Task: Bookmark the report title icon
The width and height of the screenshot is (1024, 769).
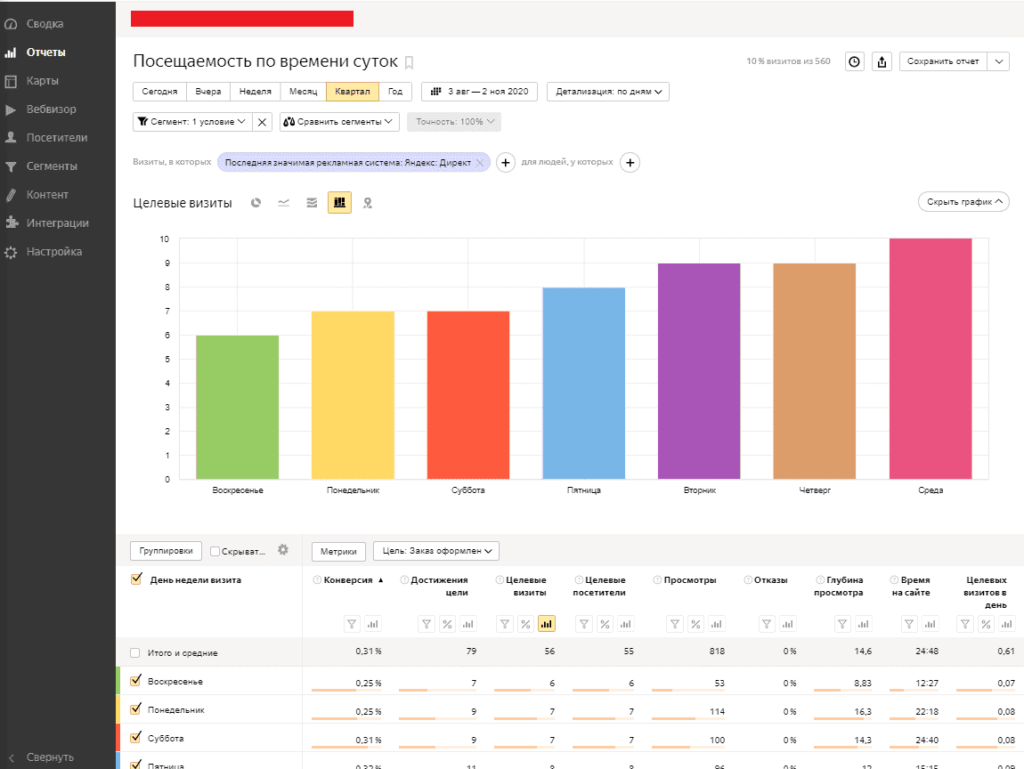Action: point(409,62)
